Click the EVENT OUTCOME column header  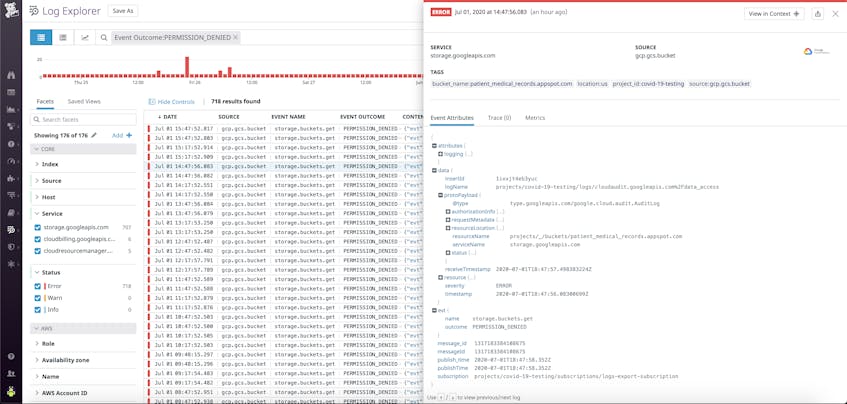click(x=362, y=117)
